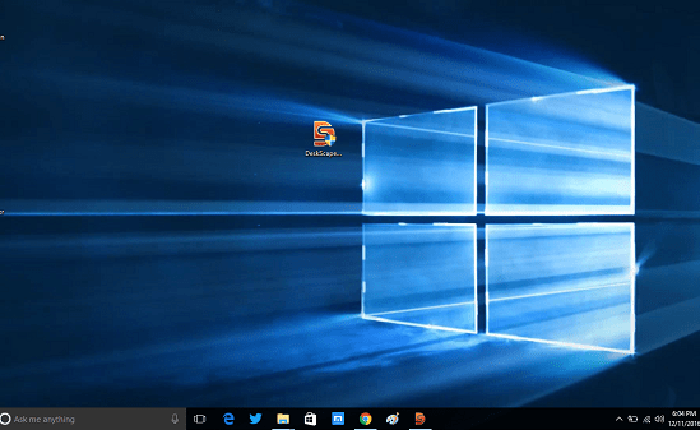This screenshot has width=700, height=430.
Task: Launch Microsoft Edge from the taskbar
Action: pos(229,419)
